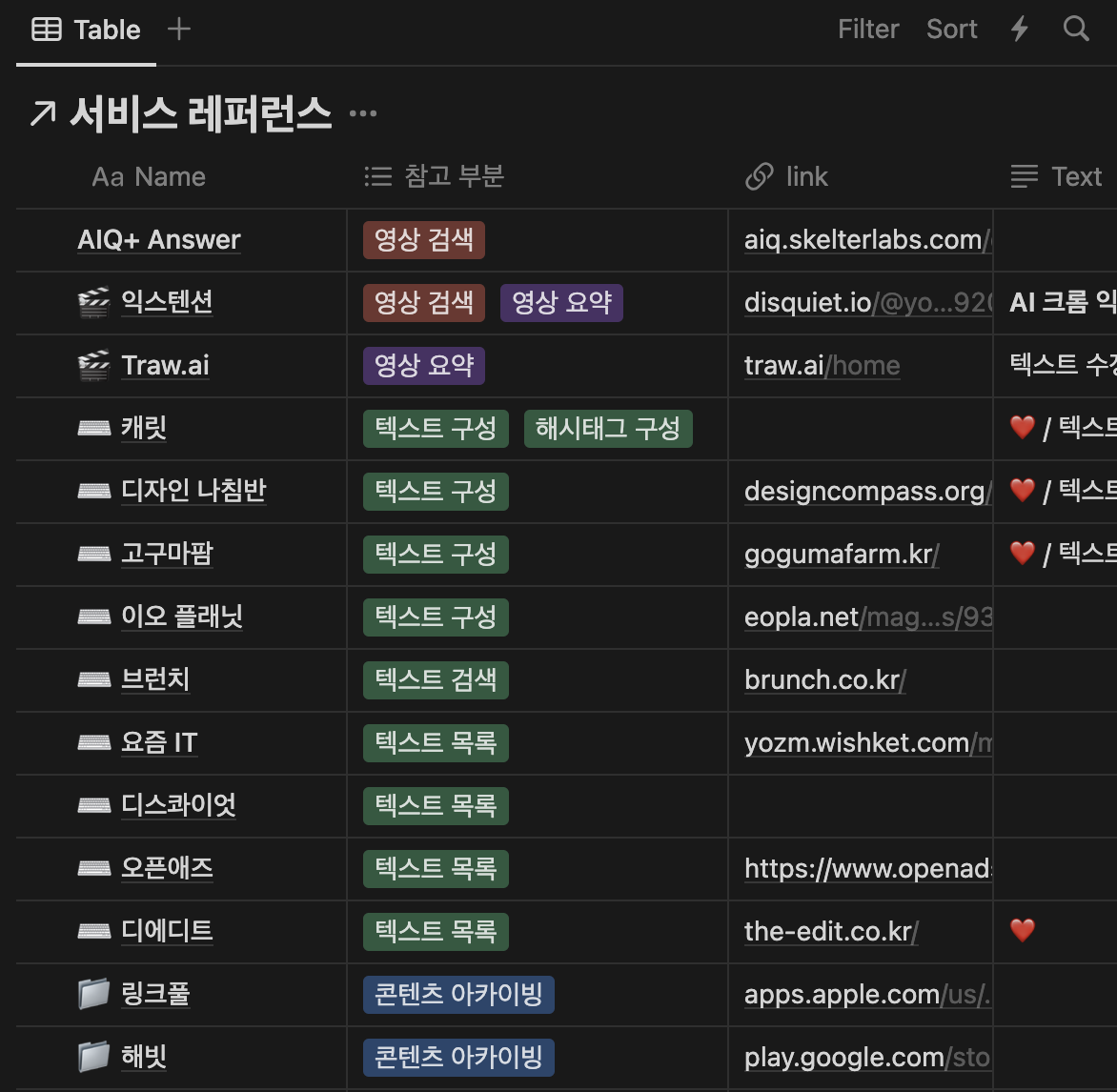Screen dimensions: 1117x1092
Task: Open the gogumafarm.kr link
Action: (842, 554)
